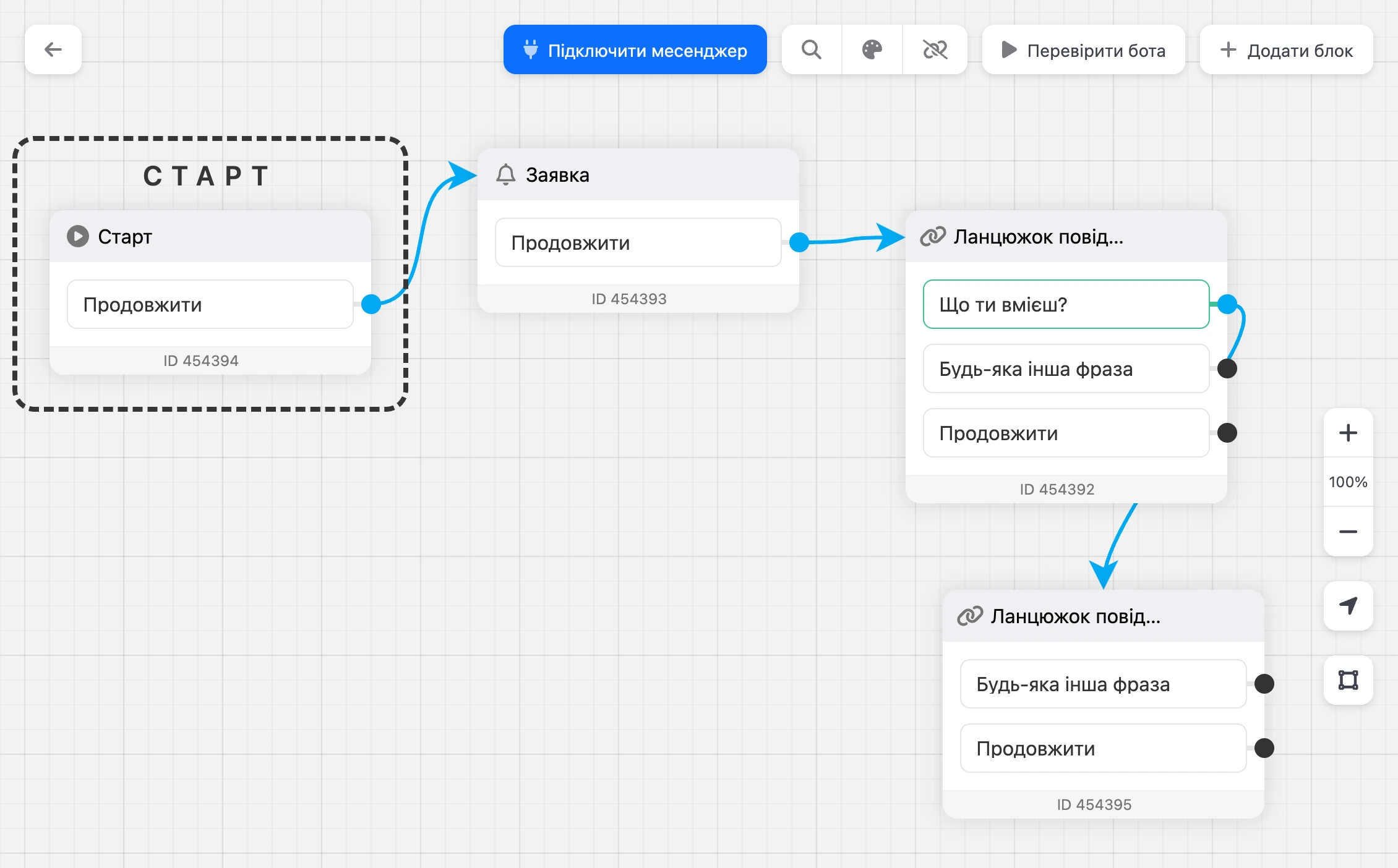Zoom out with the minus button

coord(1348,532)
